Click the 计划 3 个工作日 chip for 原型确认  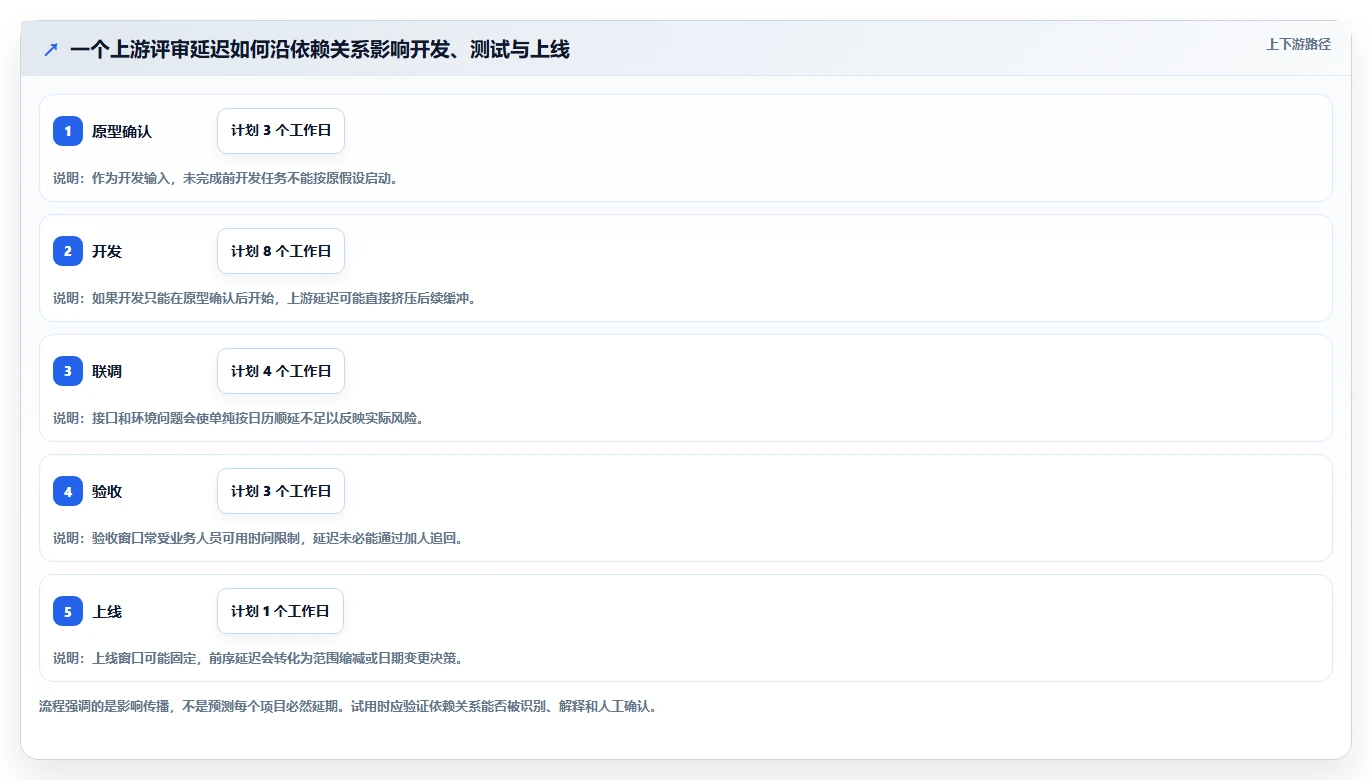point(281,131)
